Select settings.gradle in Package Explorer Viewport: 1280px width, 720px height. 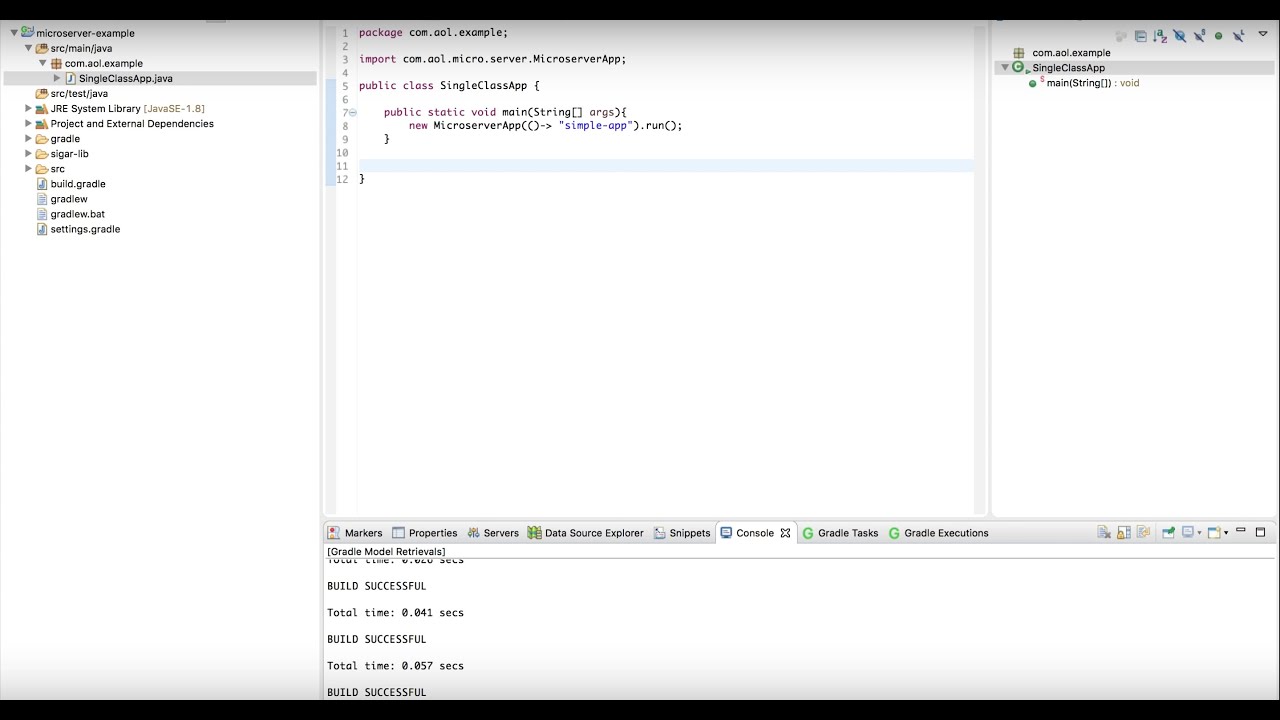[85, 229]
